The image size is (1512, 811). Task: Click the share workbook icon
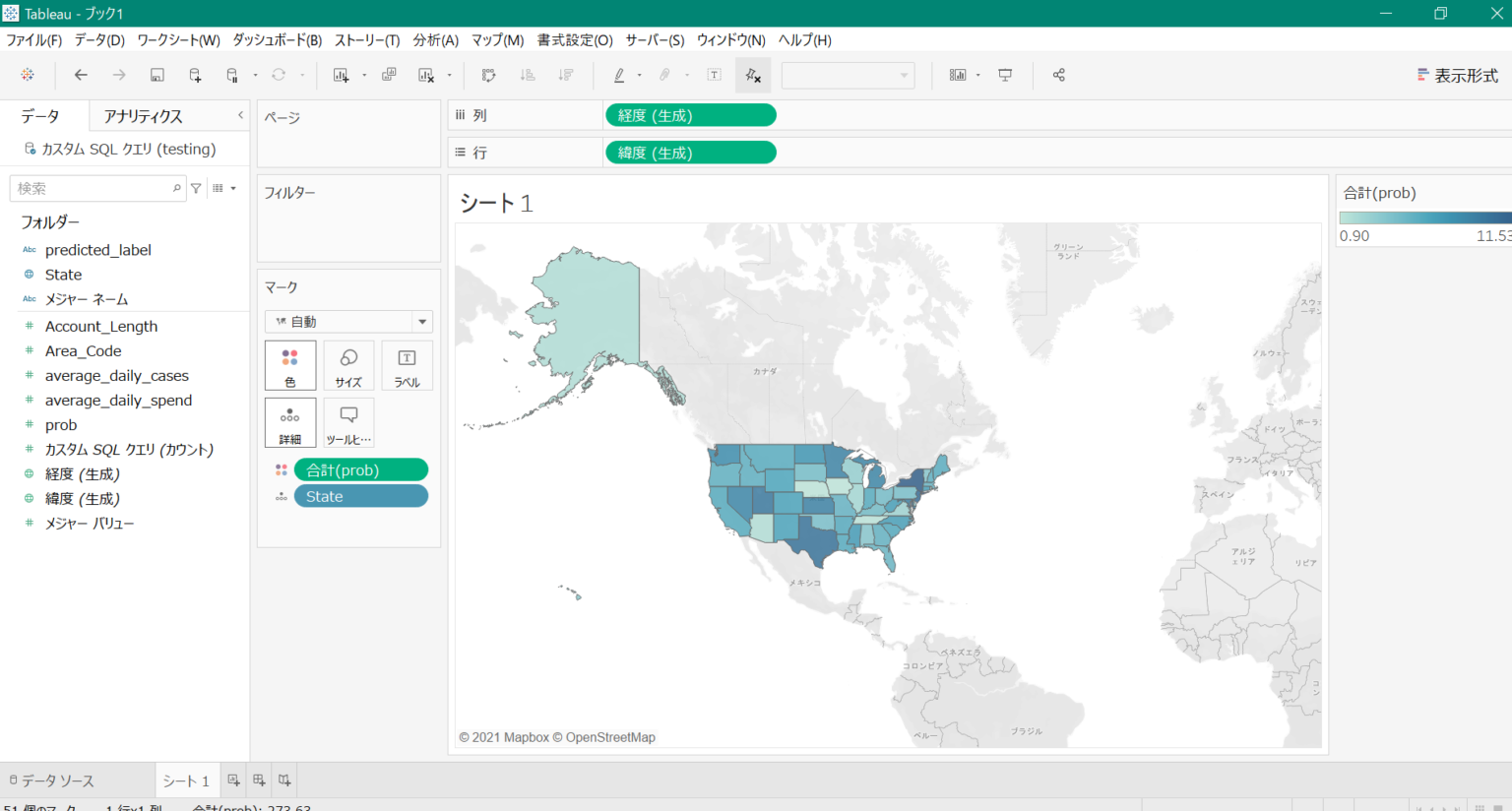coord(1058,75)
